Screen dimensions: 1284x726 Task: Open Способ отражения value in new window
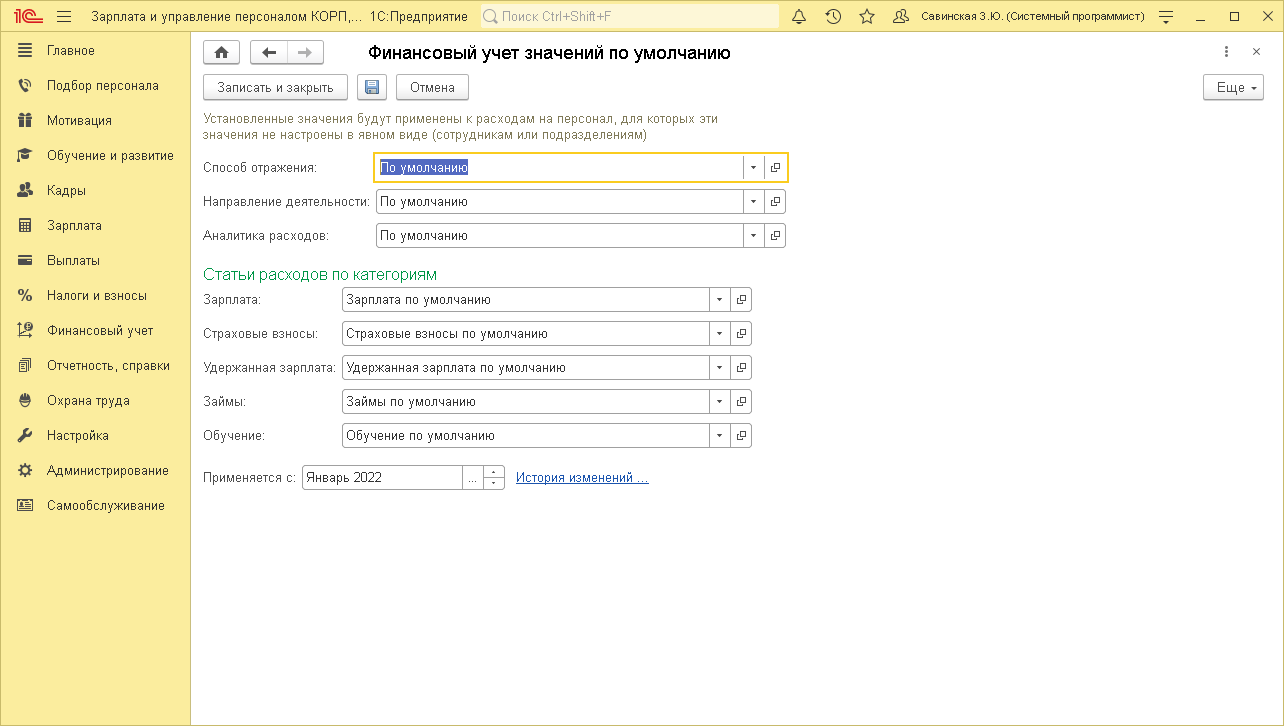click(x=775, y=168)
